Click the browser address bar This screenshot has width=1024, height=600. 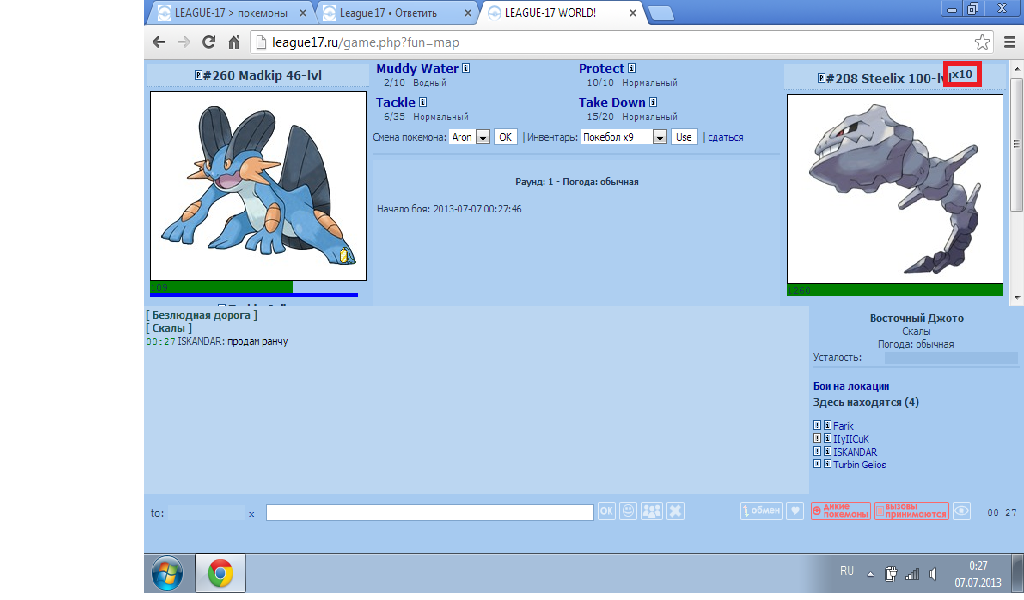[622, 42]
